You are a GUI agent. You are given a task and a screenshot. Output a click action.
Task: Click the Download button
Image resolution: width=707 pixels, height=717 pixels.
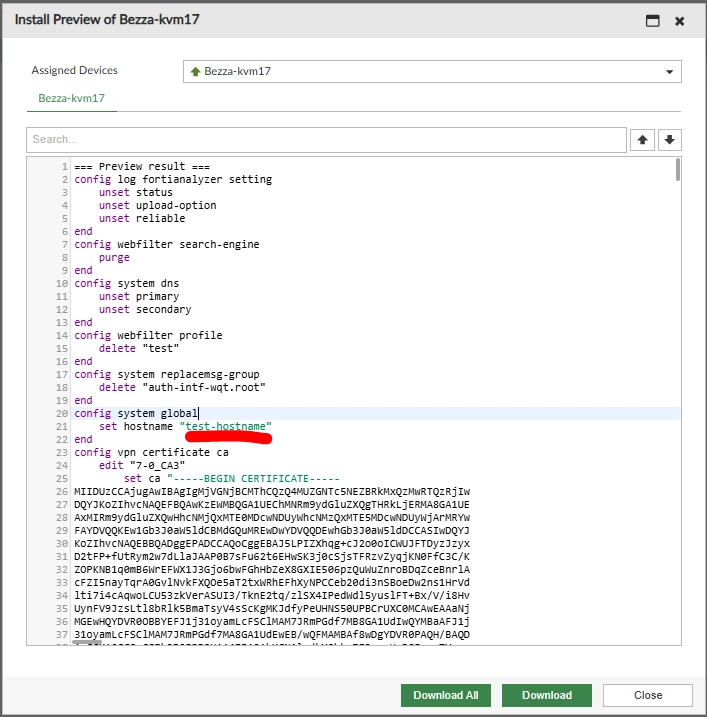[x=546, y=695]
